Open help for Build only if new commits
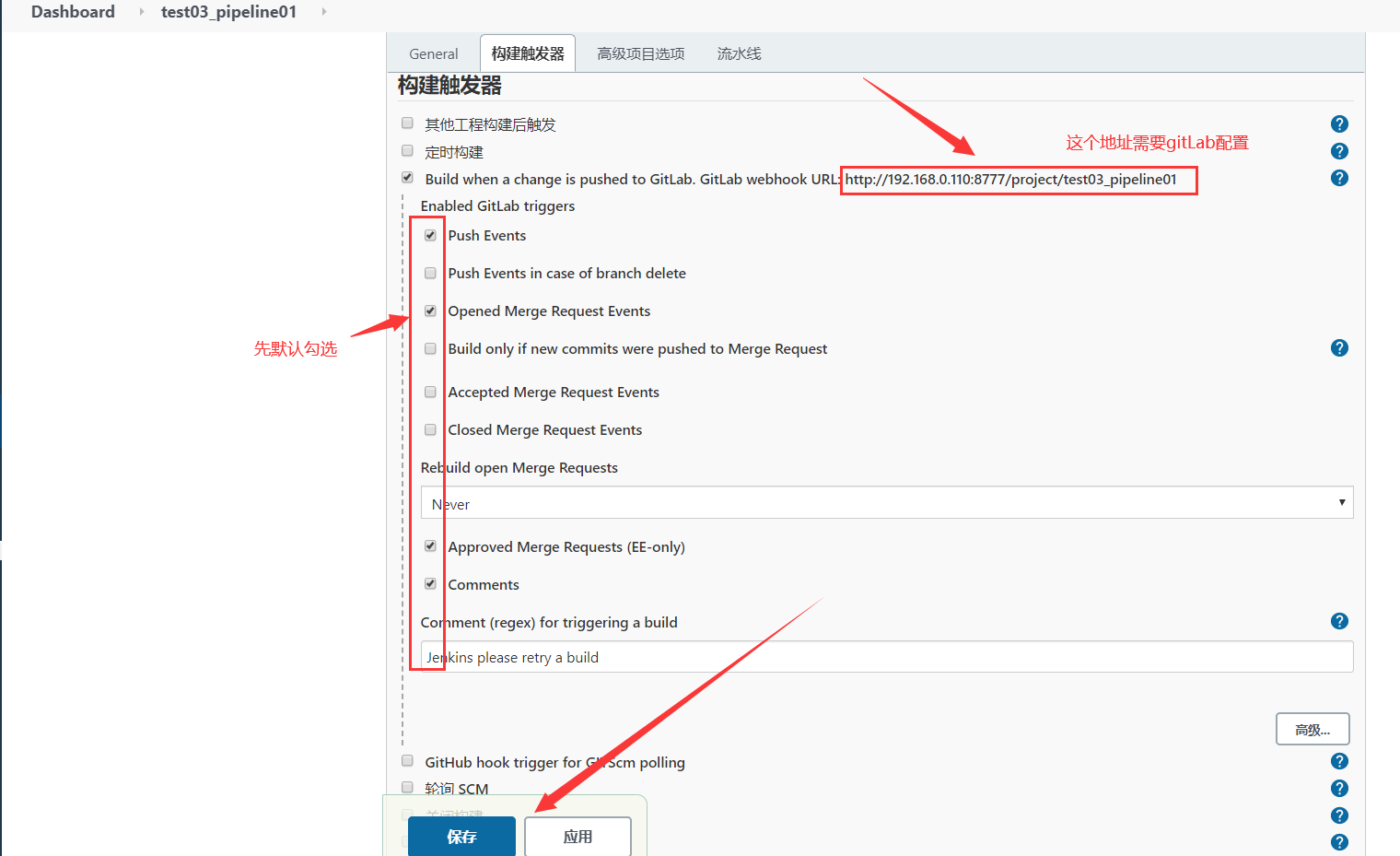Viewport: 1400px width, 856px height. point(1339,347)
